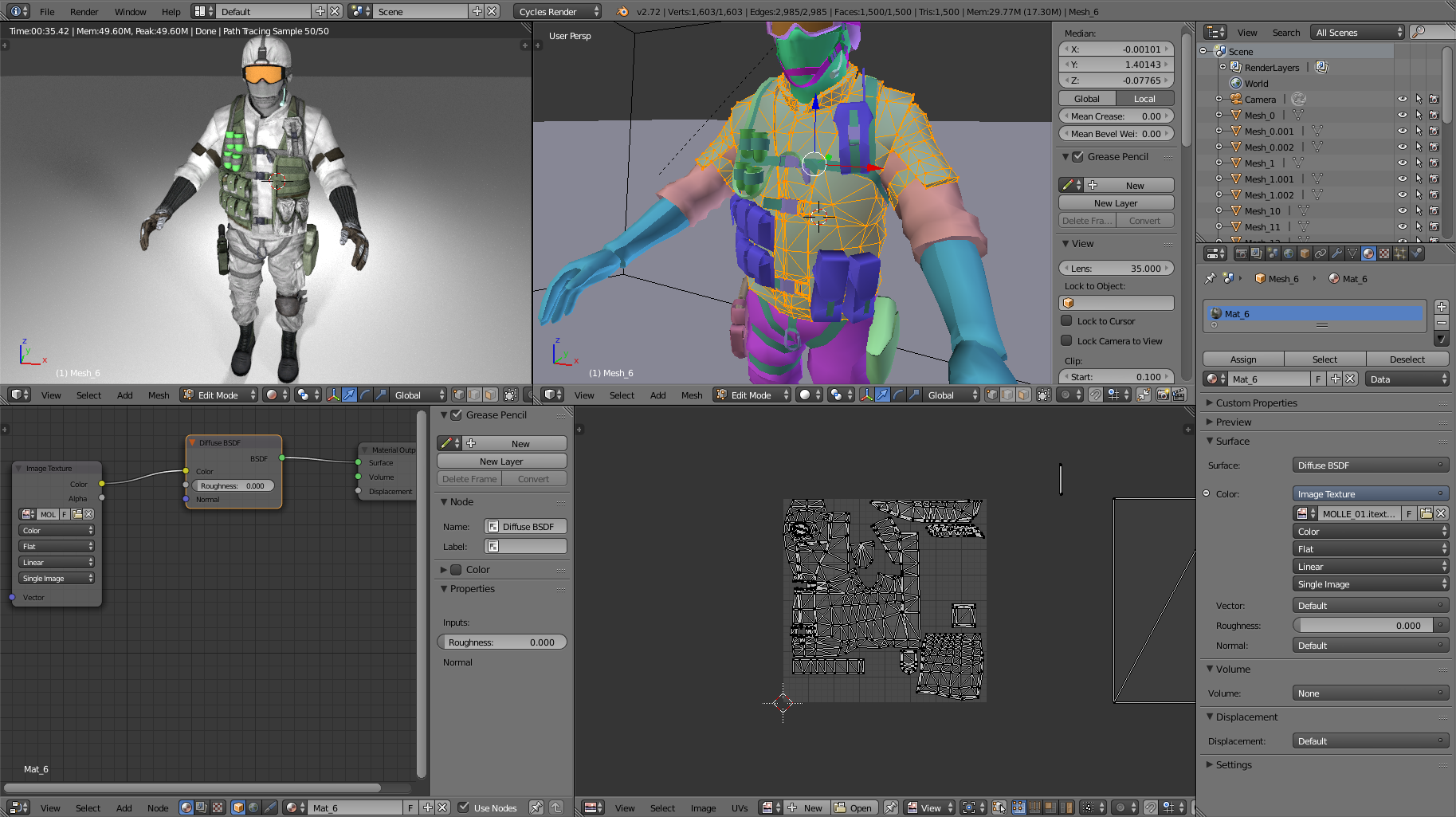Image resolution: width=1456 pixels, height=817 pixels.
Task: Add a new material slot
Action: [x=1441, y=307]
